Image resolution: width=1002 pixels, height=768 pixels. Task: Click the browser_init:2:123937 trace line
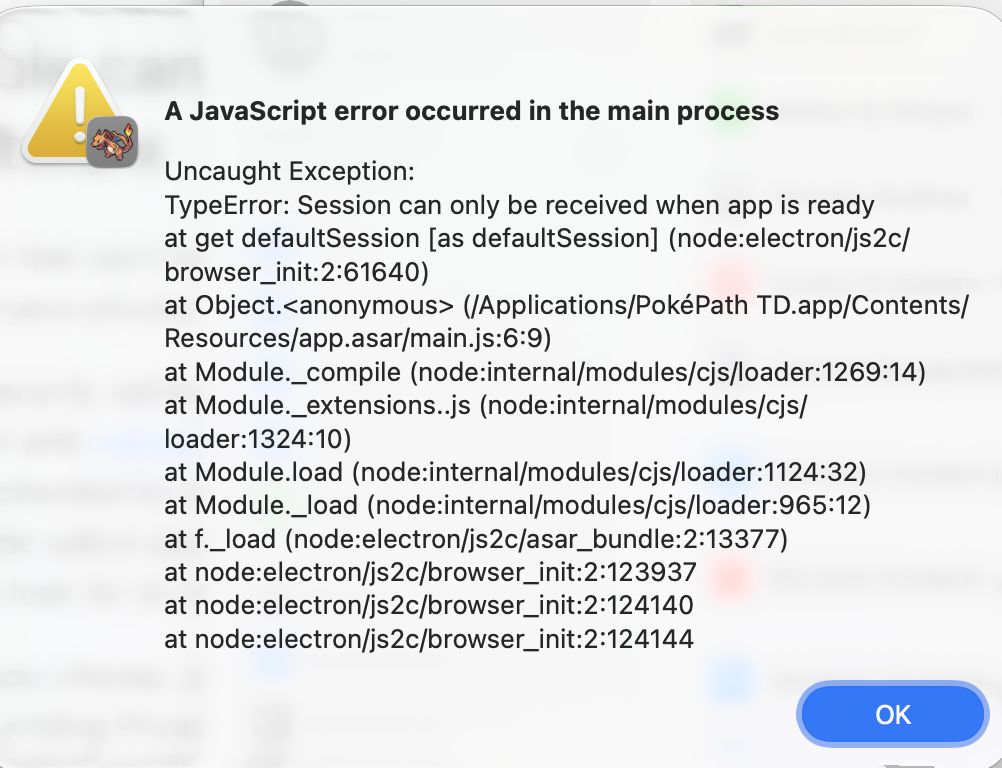429,573
